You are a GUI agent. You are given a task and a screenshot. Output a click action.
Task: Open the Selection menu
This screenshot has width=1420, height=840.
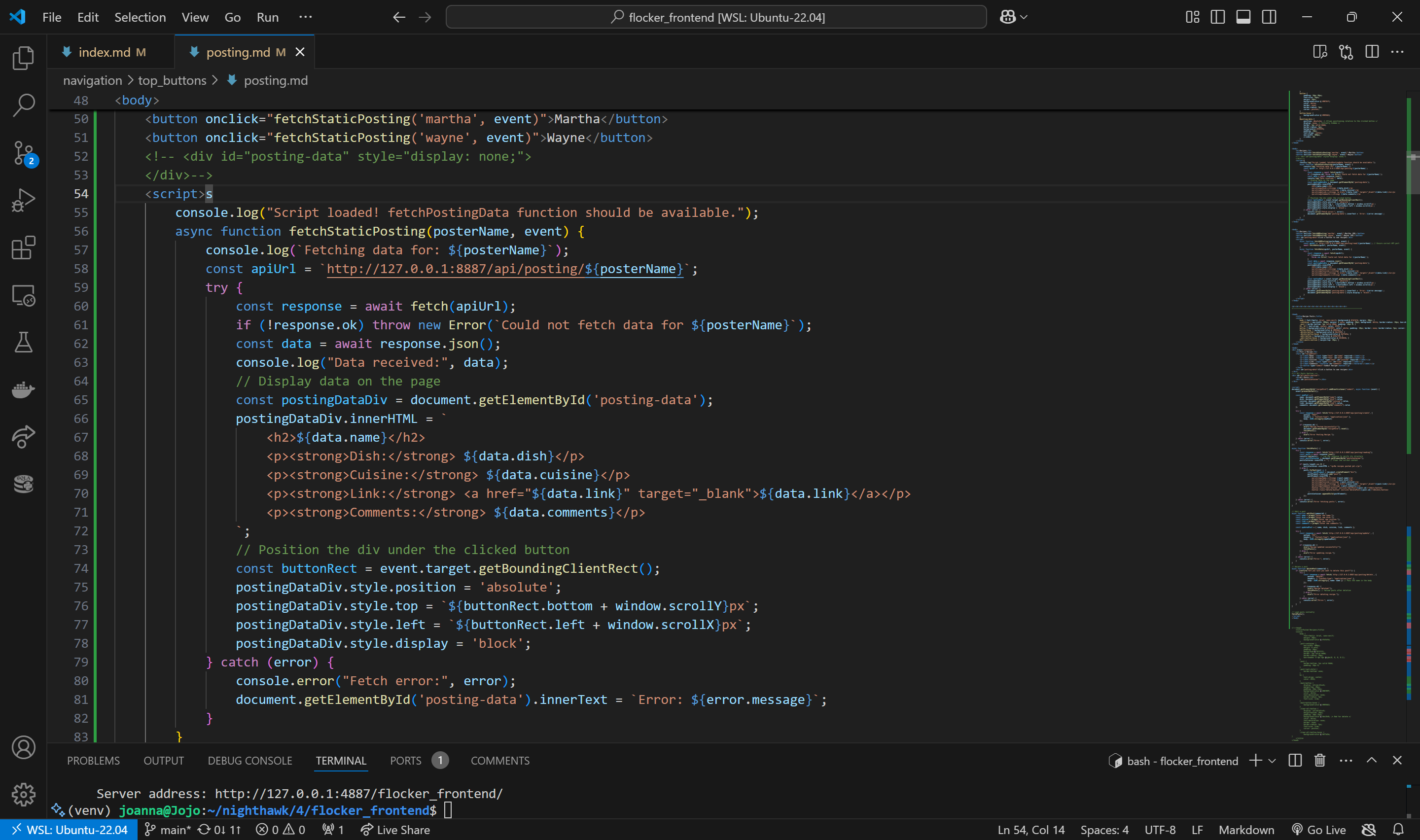pyautogui.click(x=140, y=17)
